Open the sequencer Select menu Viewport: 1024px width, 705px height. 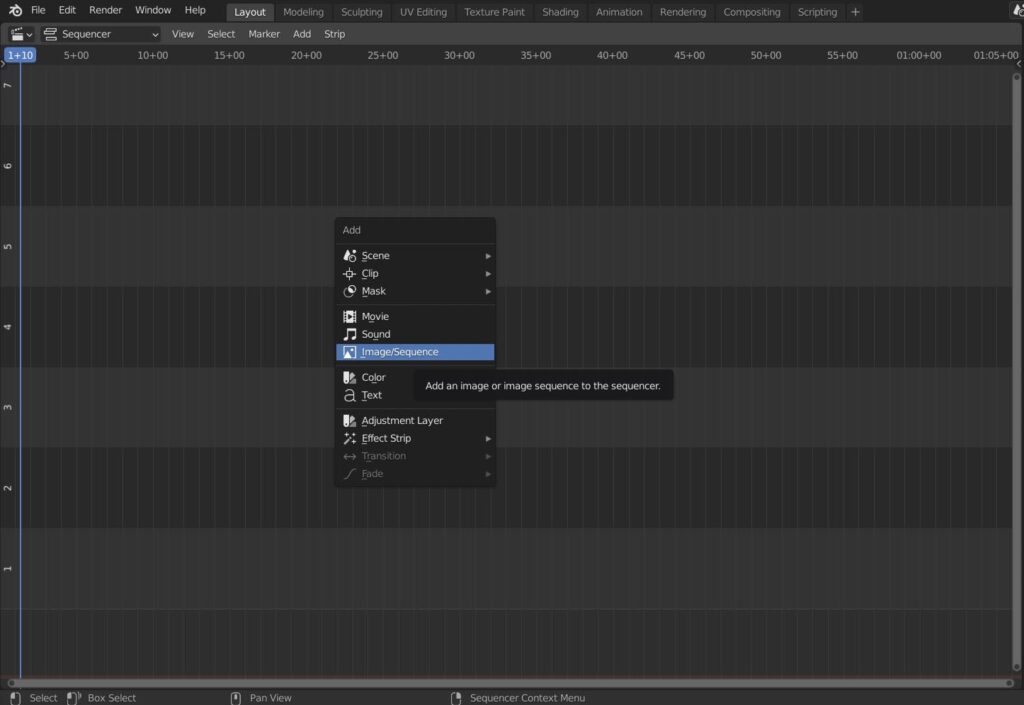221,34
